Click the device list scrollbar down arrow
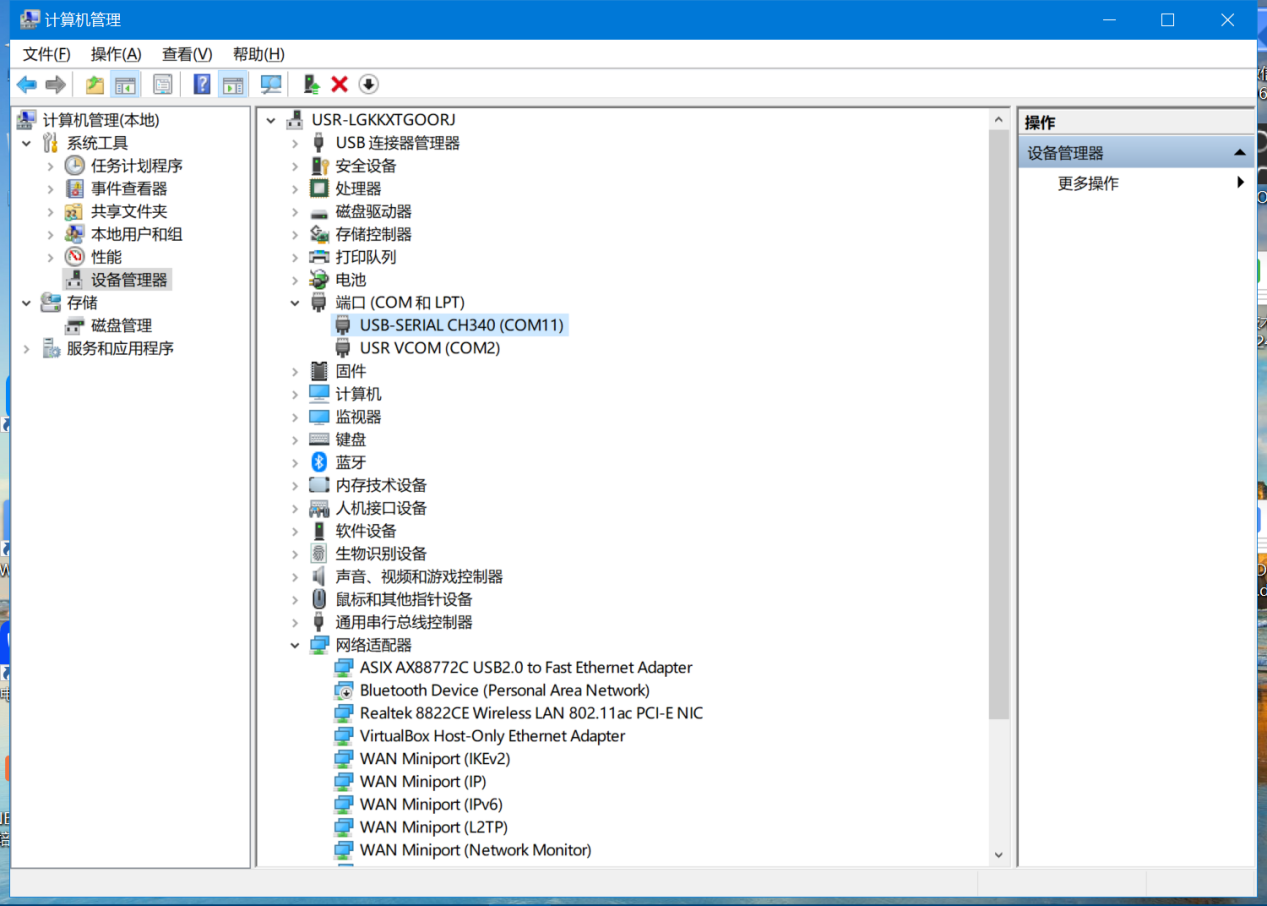The image size is (1267, 906). 998,855
